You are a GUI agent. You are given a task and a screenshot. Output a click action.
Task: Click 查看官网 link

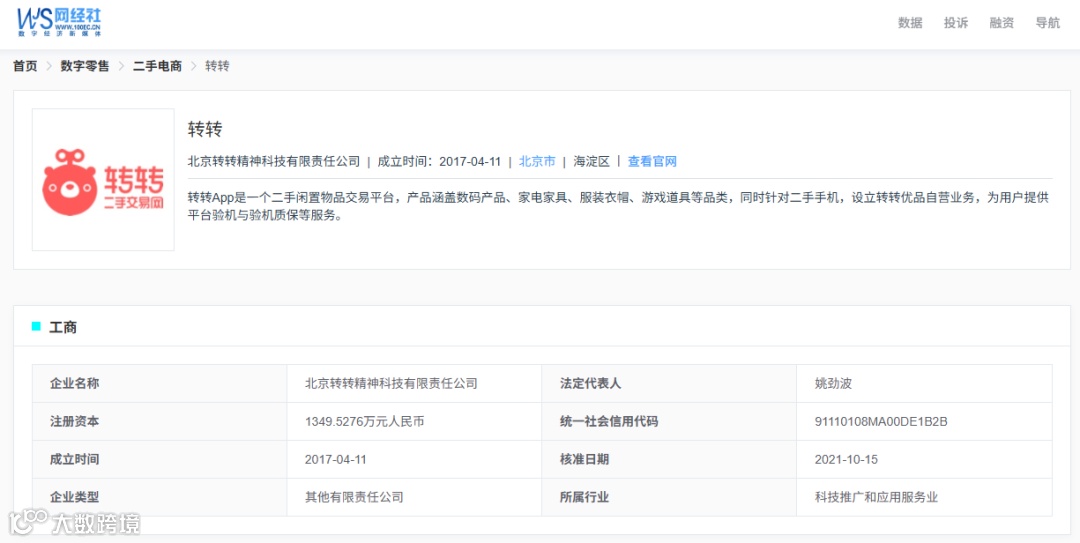[652, 162]
